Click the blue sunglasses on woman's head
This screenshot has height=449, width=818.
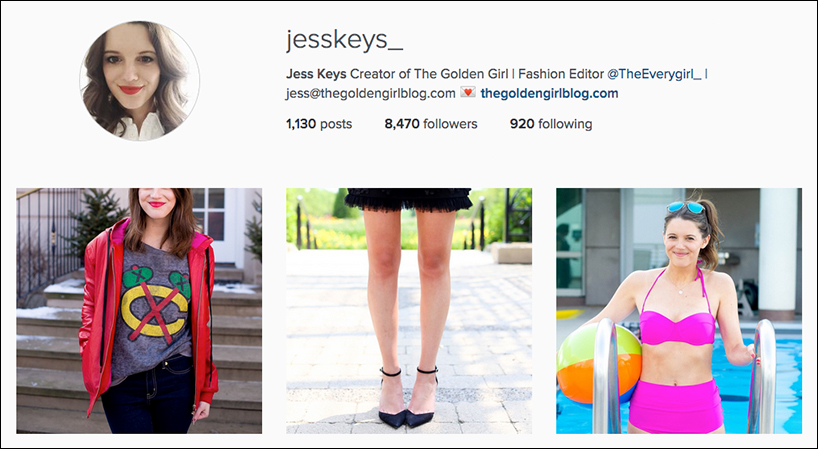tap(685, 207)
